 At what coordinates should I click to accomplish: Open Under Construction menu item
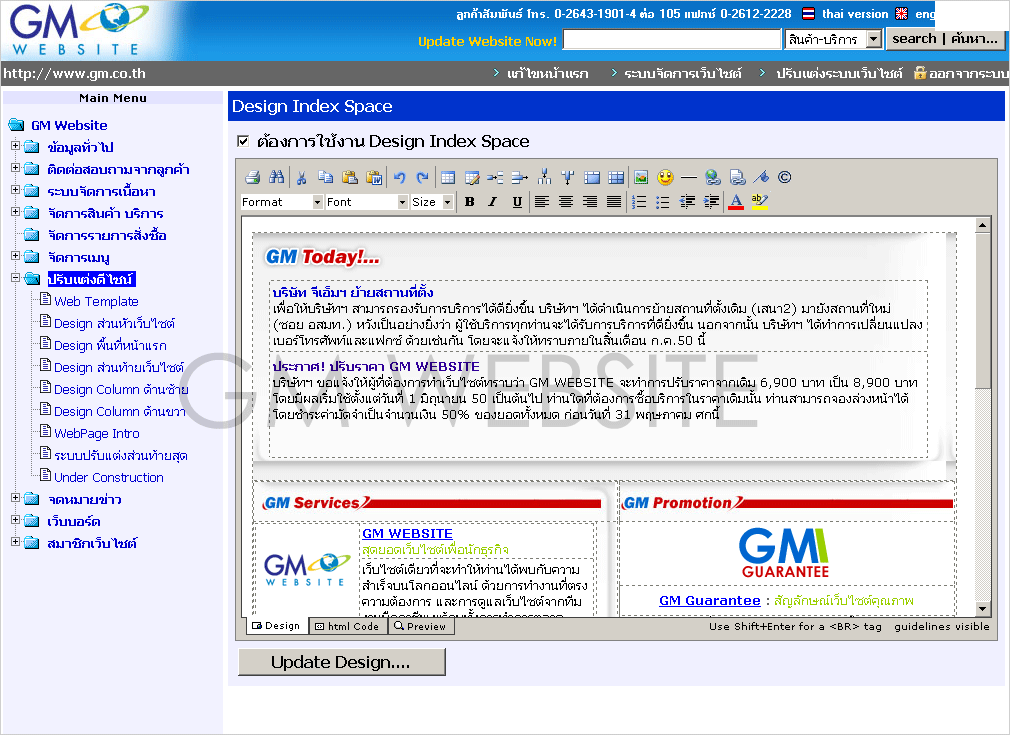(x=109, y=477)
